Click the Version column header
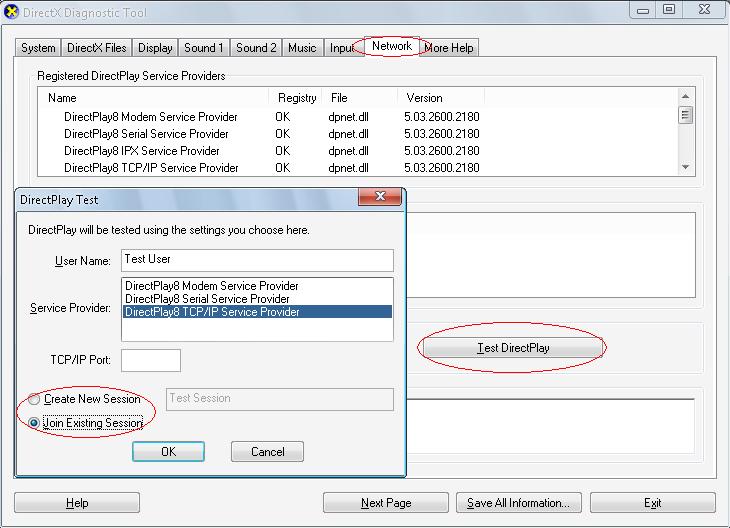 [x=441, y=98]
